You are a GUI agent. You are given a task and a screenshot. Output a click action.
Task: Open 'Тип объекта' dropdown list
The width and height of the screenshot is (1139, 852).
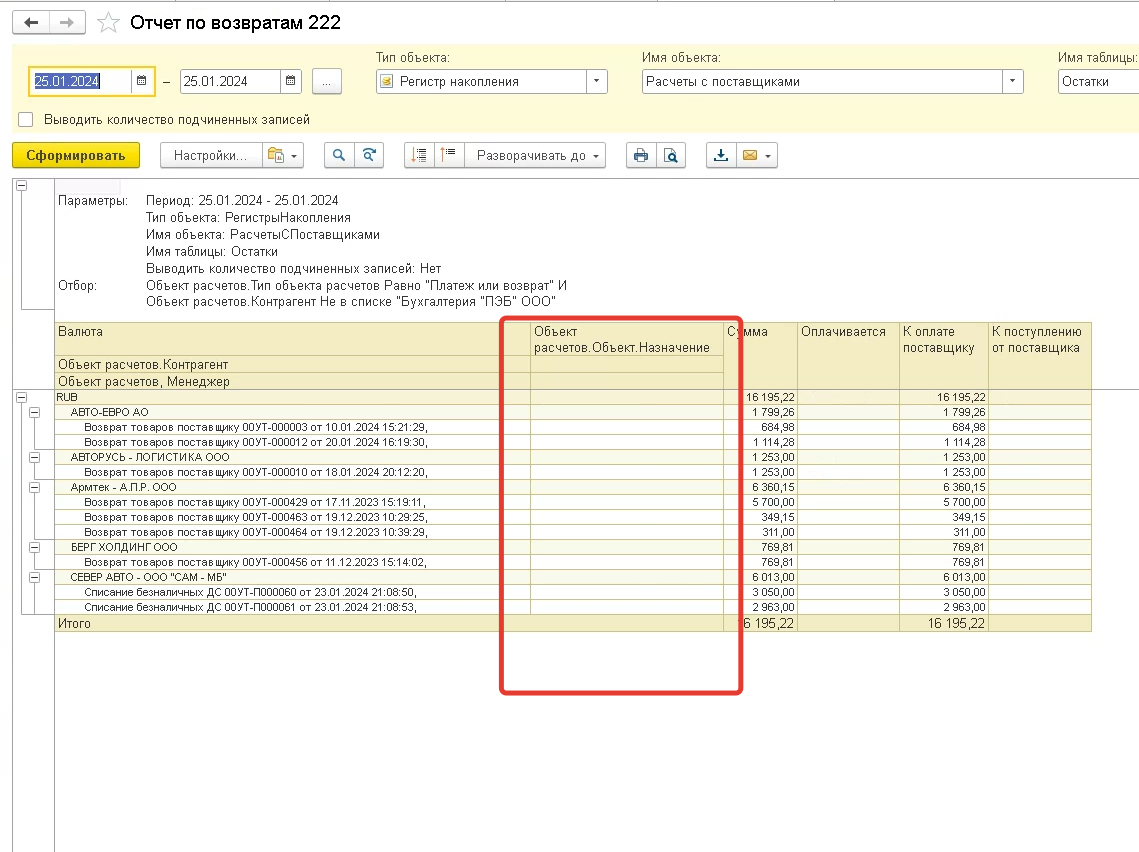[x=596, y=82]
